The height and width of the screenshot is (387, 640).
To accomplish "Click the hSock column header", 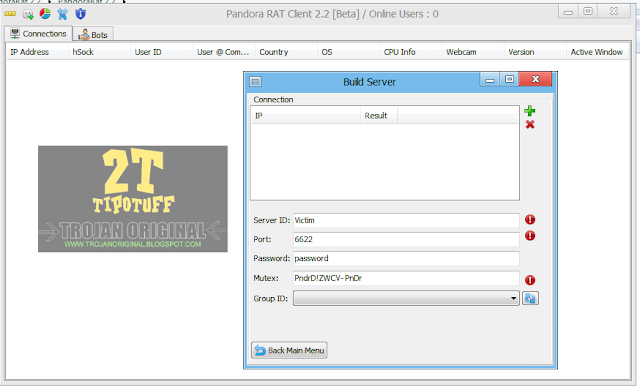I will pos(99,52).
